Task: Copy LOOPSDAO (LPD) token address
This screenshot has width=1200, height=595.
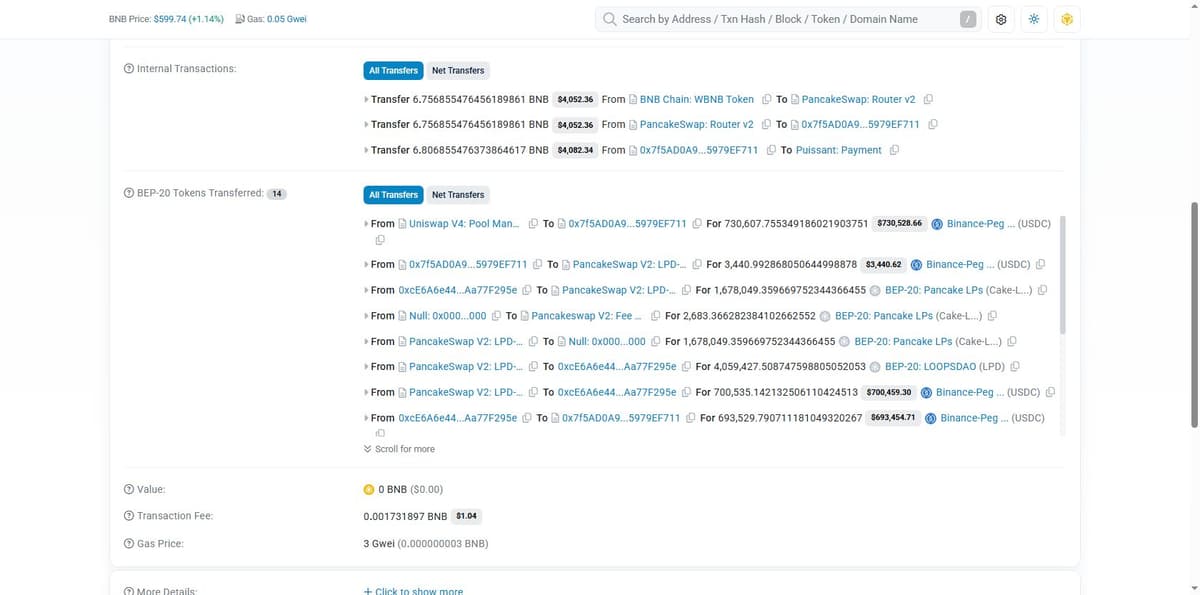Action: click(x=1015, y=367)
